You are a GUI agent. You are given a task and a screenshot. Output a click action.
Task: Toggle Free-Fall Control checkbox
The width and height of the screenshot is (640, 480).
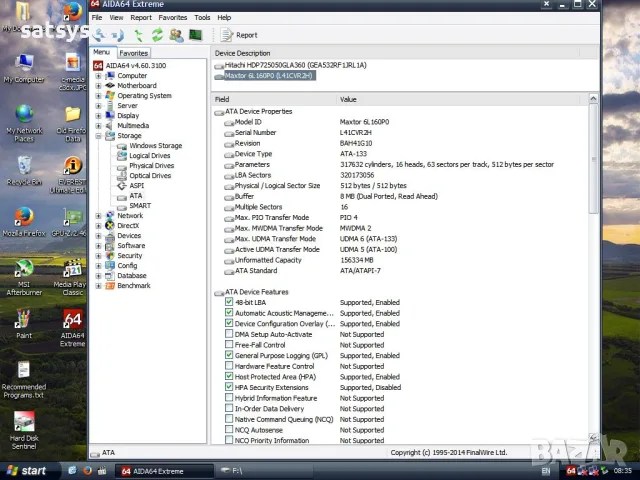pos(229,344)
